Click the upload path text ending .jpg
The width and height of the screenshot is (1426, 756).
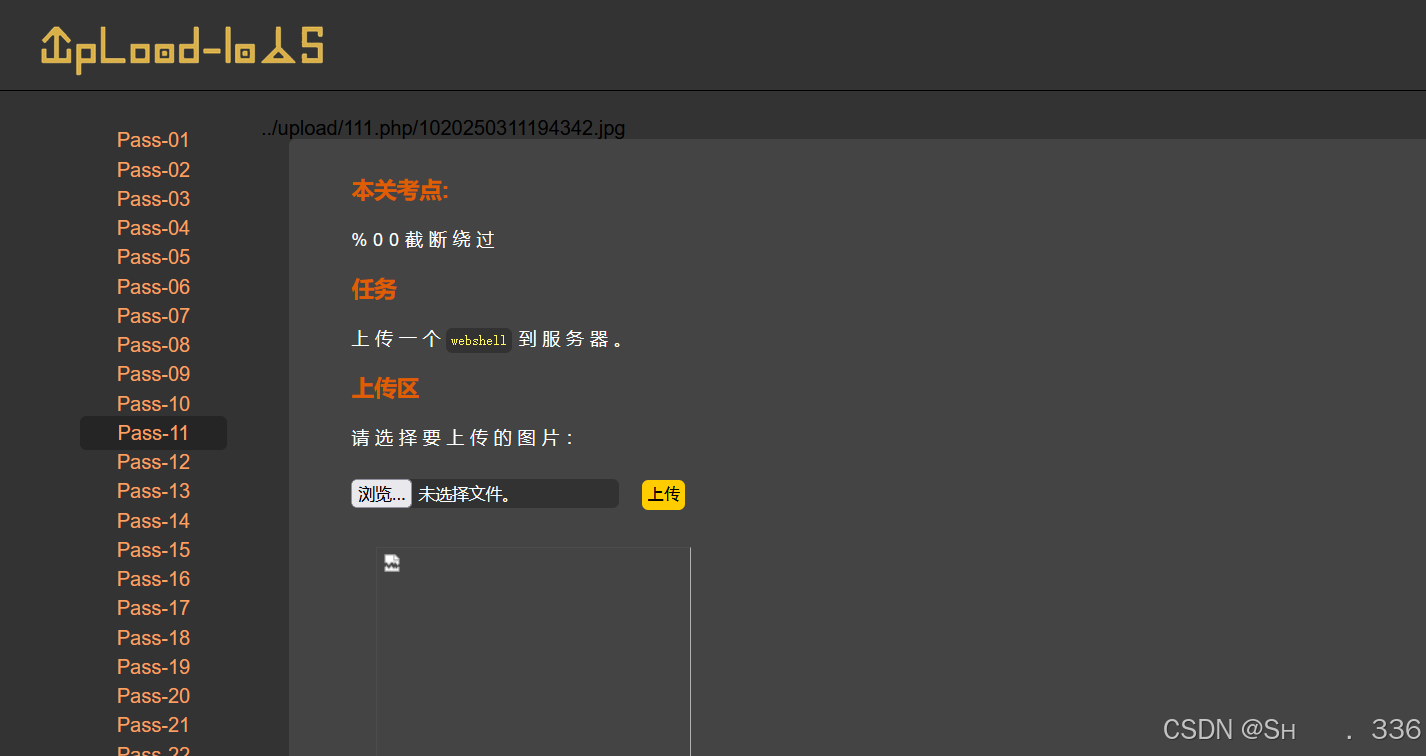[x=443, y=128]
